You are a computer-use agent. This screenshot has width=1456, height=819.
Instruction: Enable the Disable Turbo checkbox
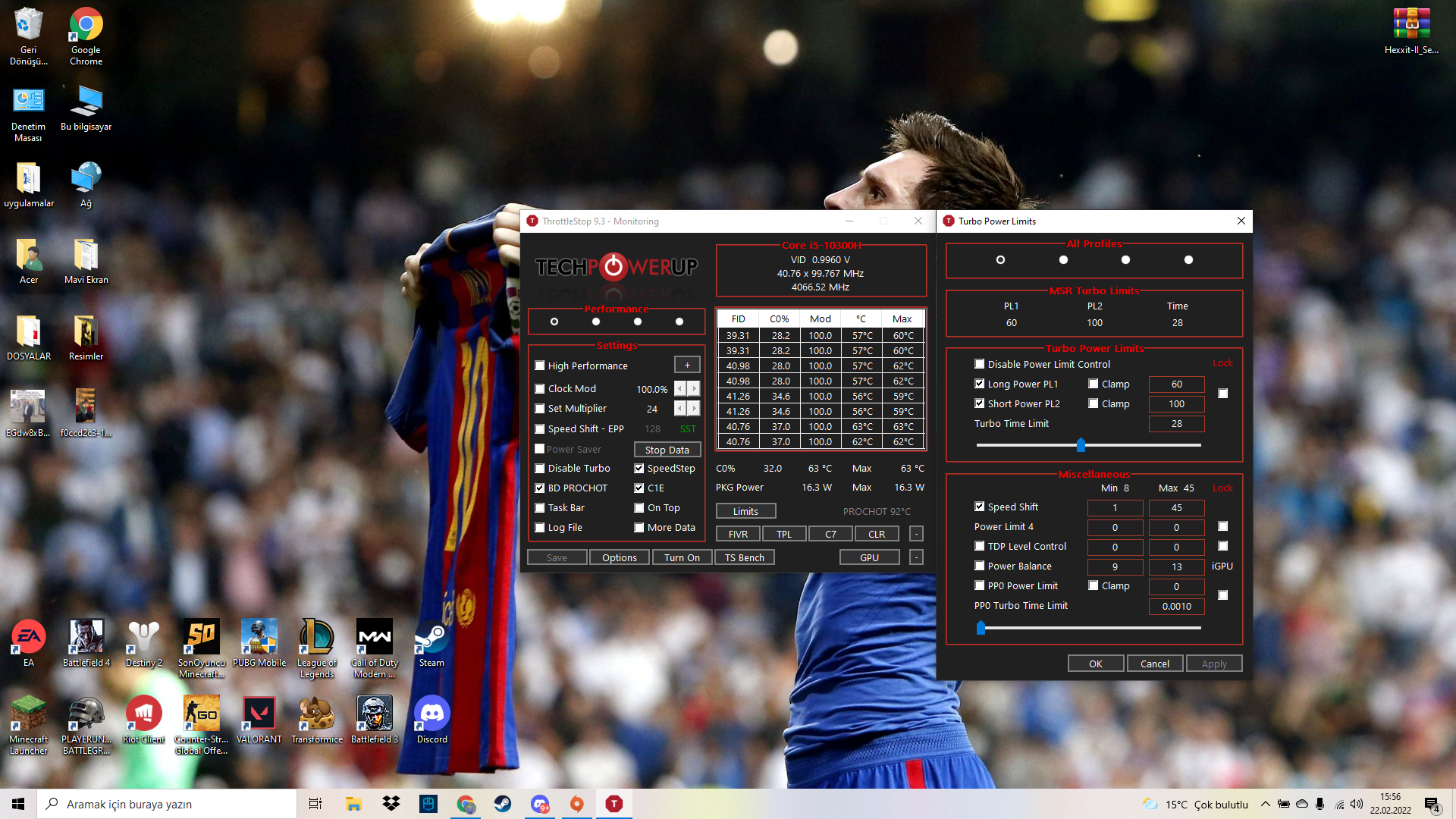[540, 469]
